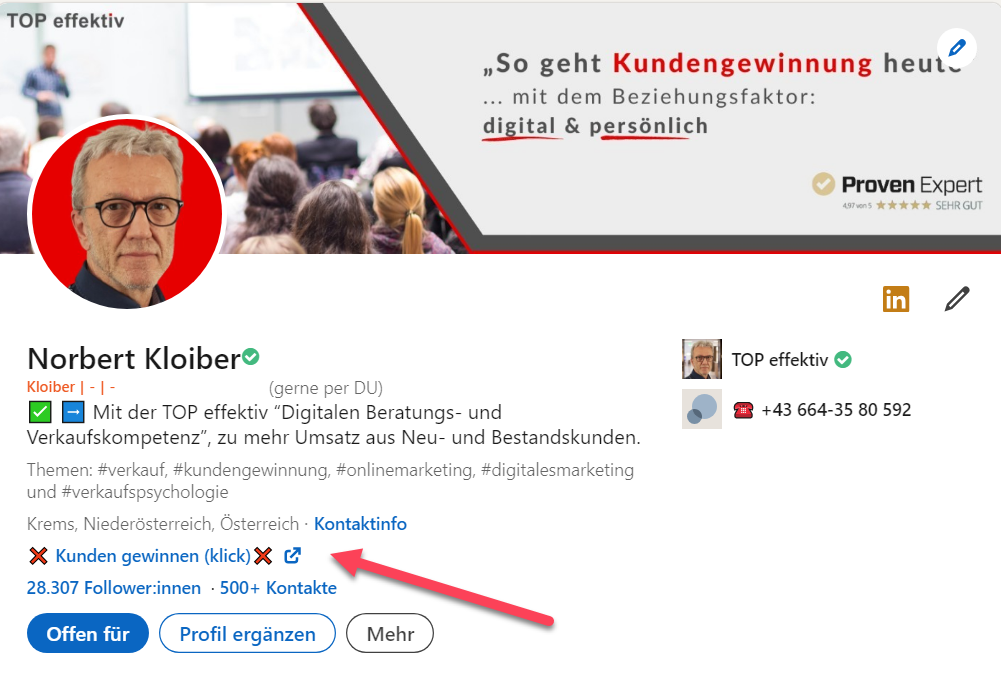Open the Kontaktinfo link
This screenshot has width=1001, height=678.
point(360,524)
